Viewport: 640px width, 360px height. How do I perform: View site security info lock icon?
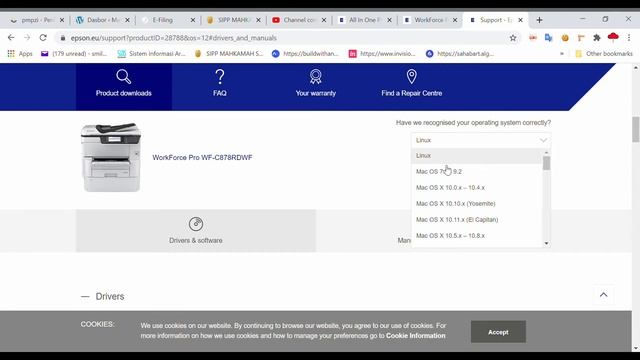(62, 38)
